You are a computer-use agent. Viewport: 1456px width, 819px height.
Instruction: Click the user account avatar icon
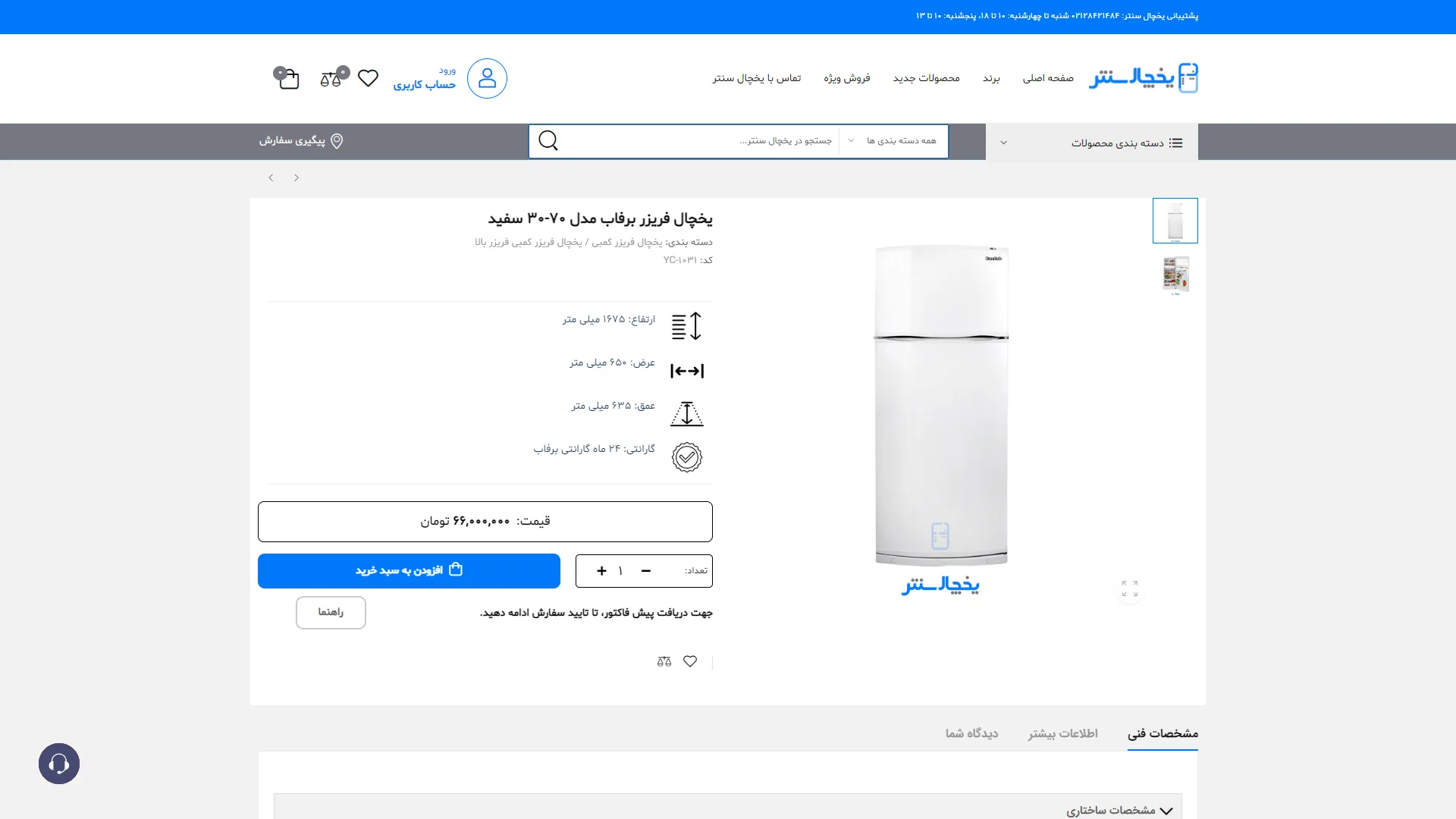click(x=487, y=78)
